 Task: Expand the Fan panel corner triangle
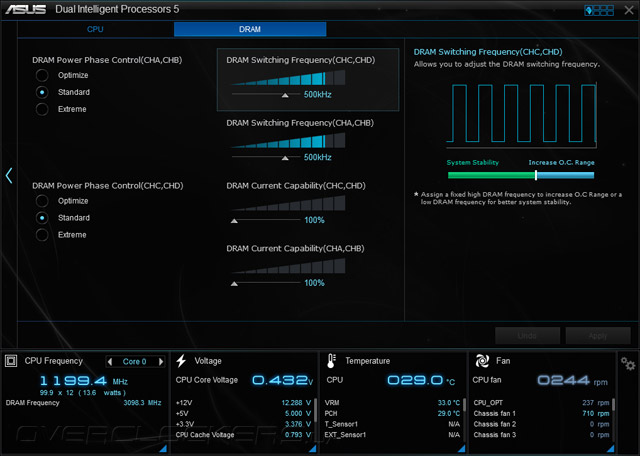611,448
